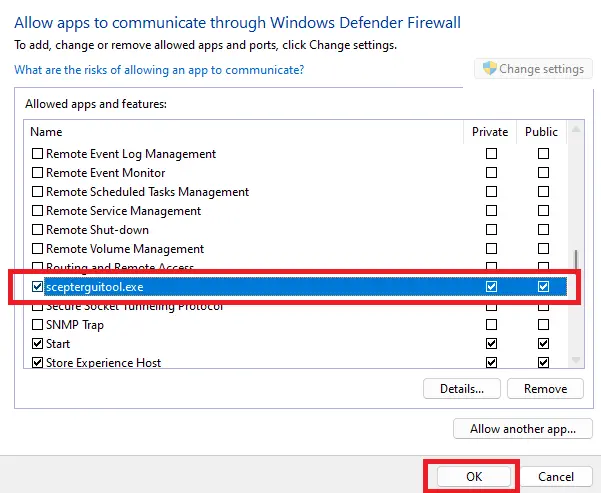Tick Public checkbox for Remote Shut-down

(x=543, y=230)
